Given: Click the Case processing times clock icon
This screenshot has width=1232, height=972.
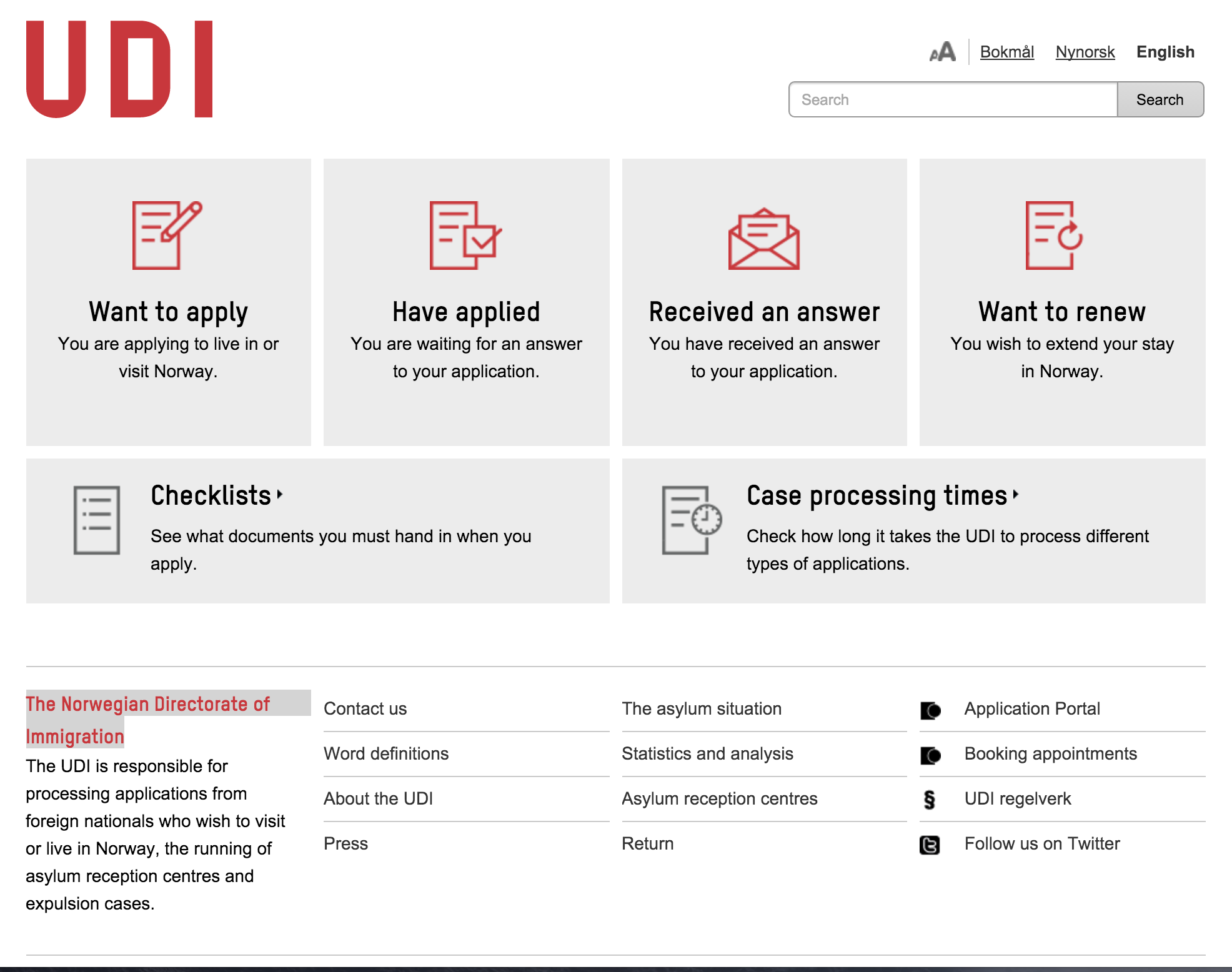Looking at the screenshot, I should pyautogui.click(x=692, y=520).
